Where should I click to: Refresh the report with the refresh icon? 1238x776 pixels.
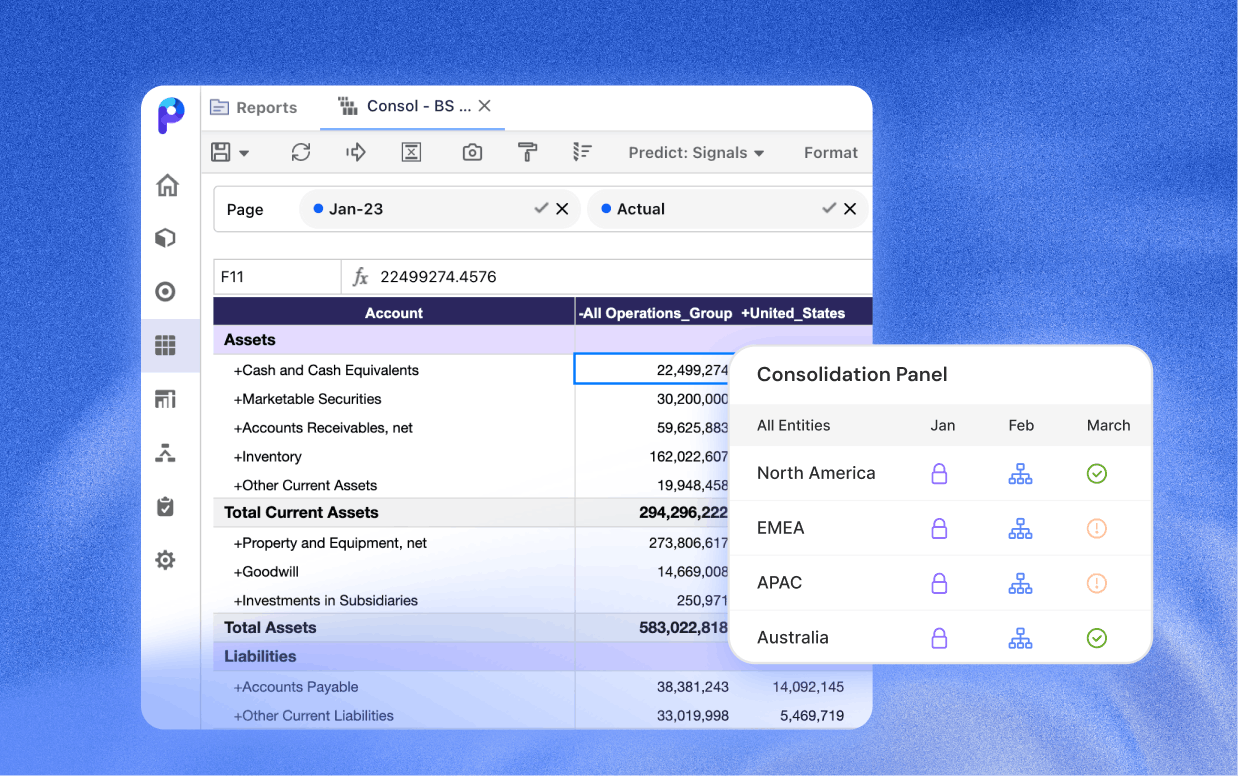[301, 152]
